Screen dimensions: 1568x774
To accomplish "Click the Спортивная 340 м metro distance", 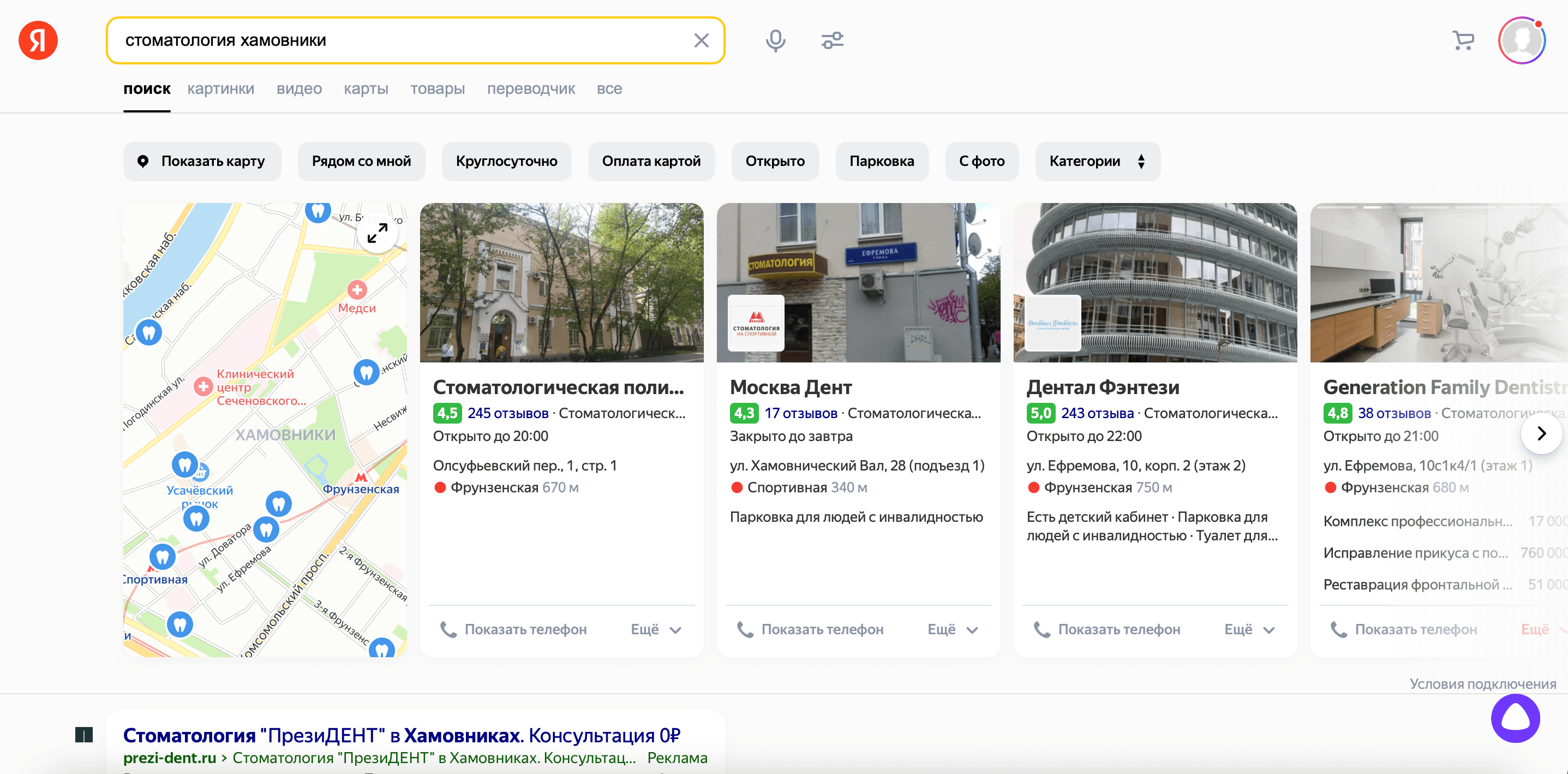I will 798,487.
